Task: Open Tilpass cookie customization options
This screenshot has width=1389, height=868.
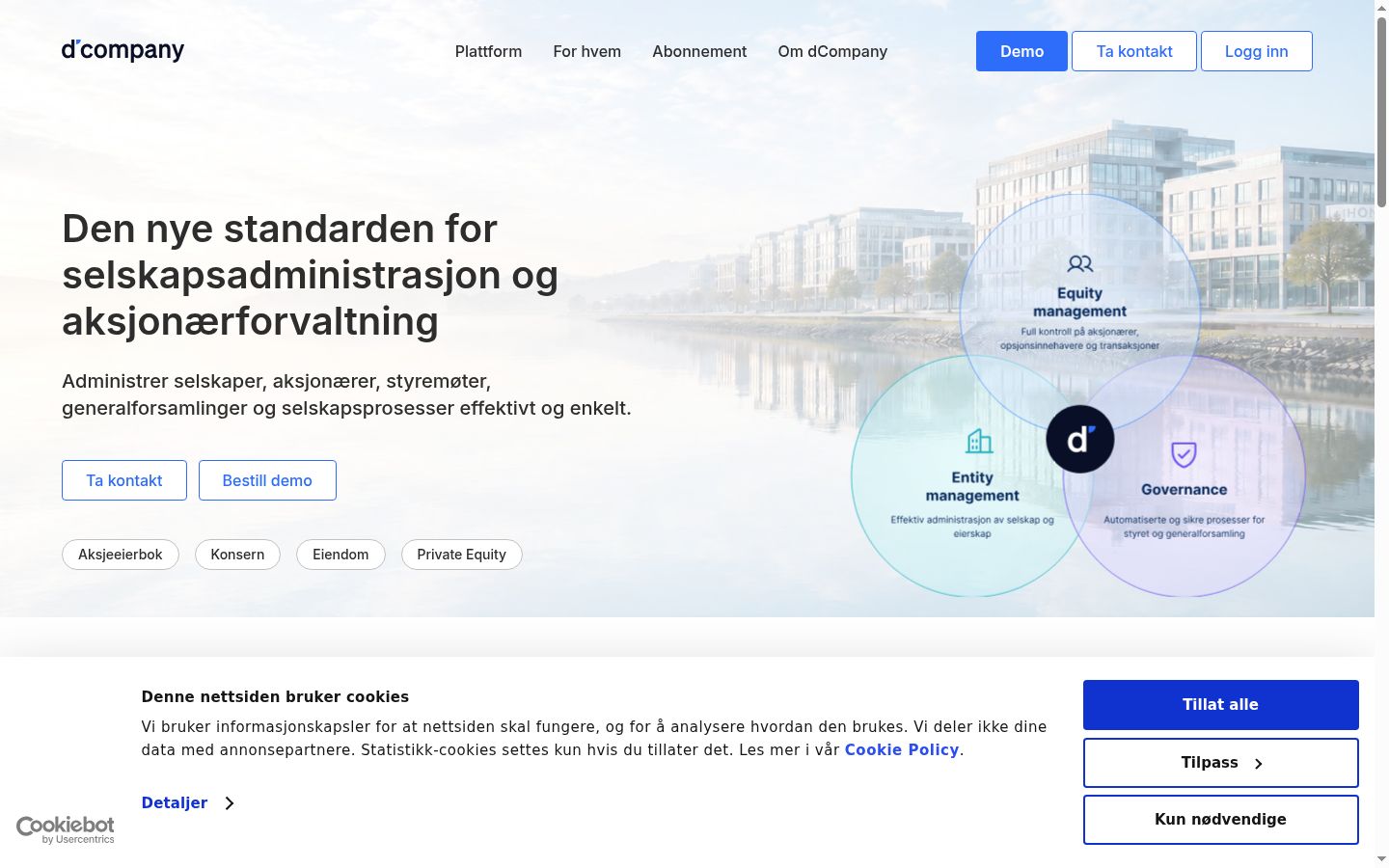Action: (1220, 763)
